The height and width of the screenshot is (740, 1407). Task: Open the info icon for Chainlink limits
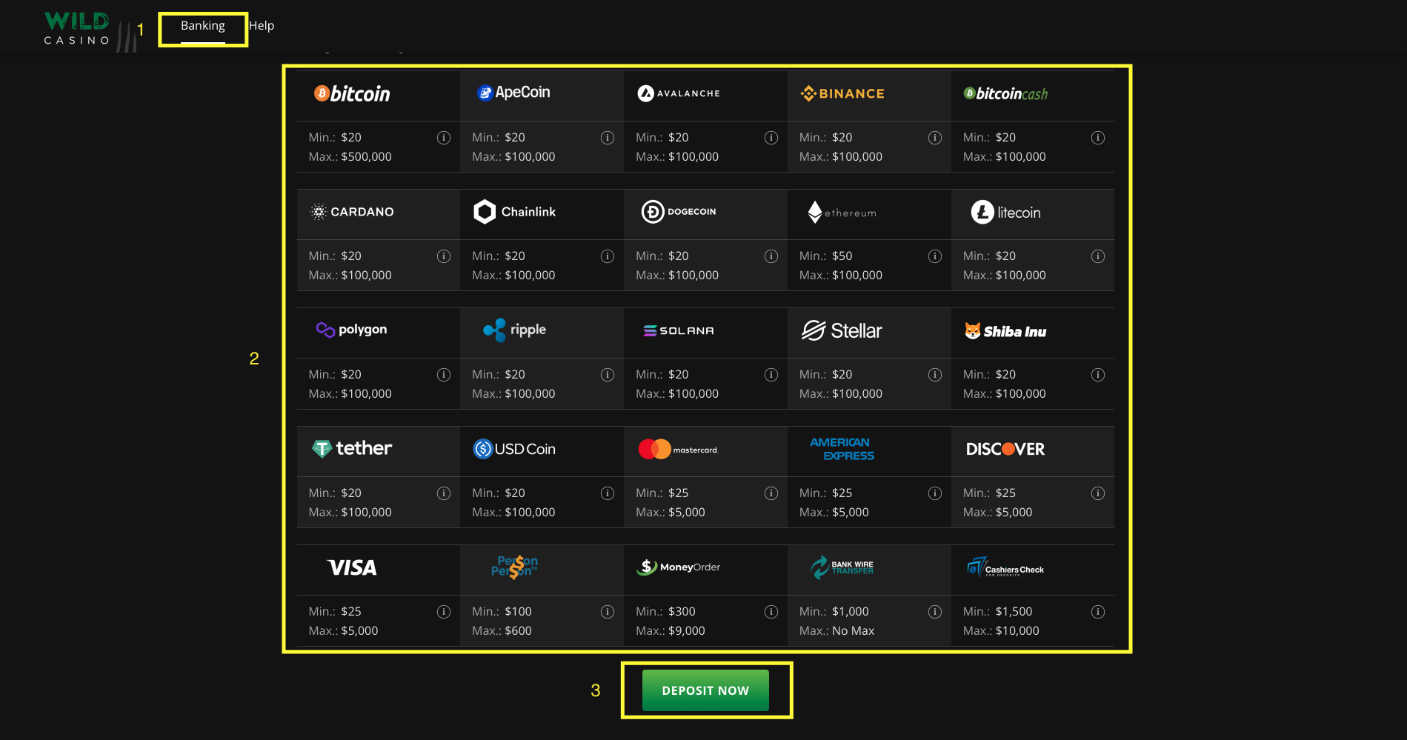point(607,256)
